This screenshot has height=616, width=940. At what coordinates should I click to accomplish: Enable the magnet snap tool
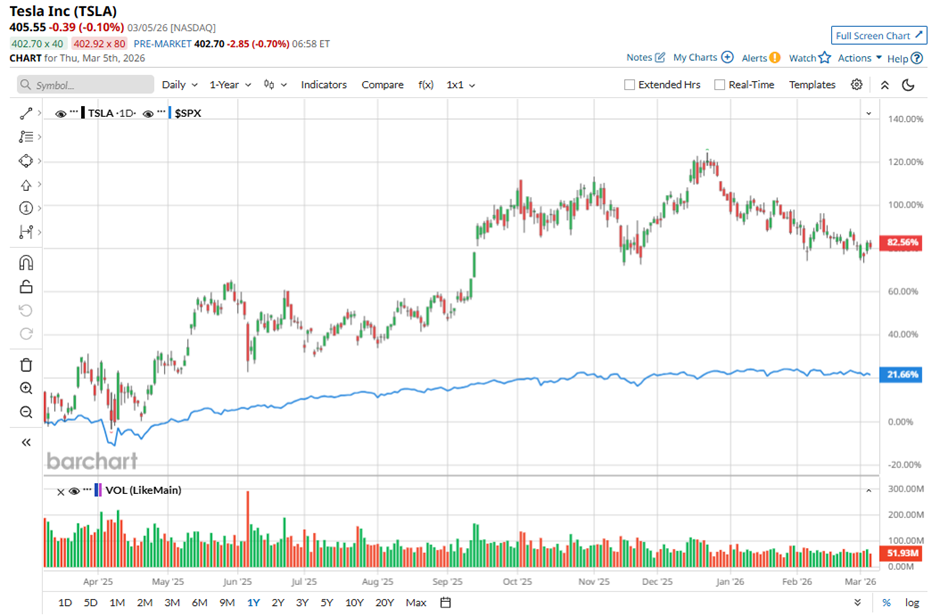click(26, 263)
